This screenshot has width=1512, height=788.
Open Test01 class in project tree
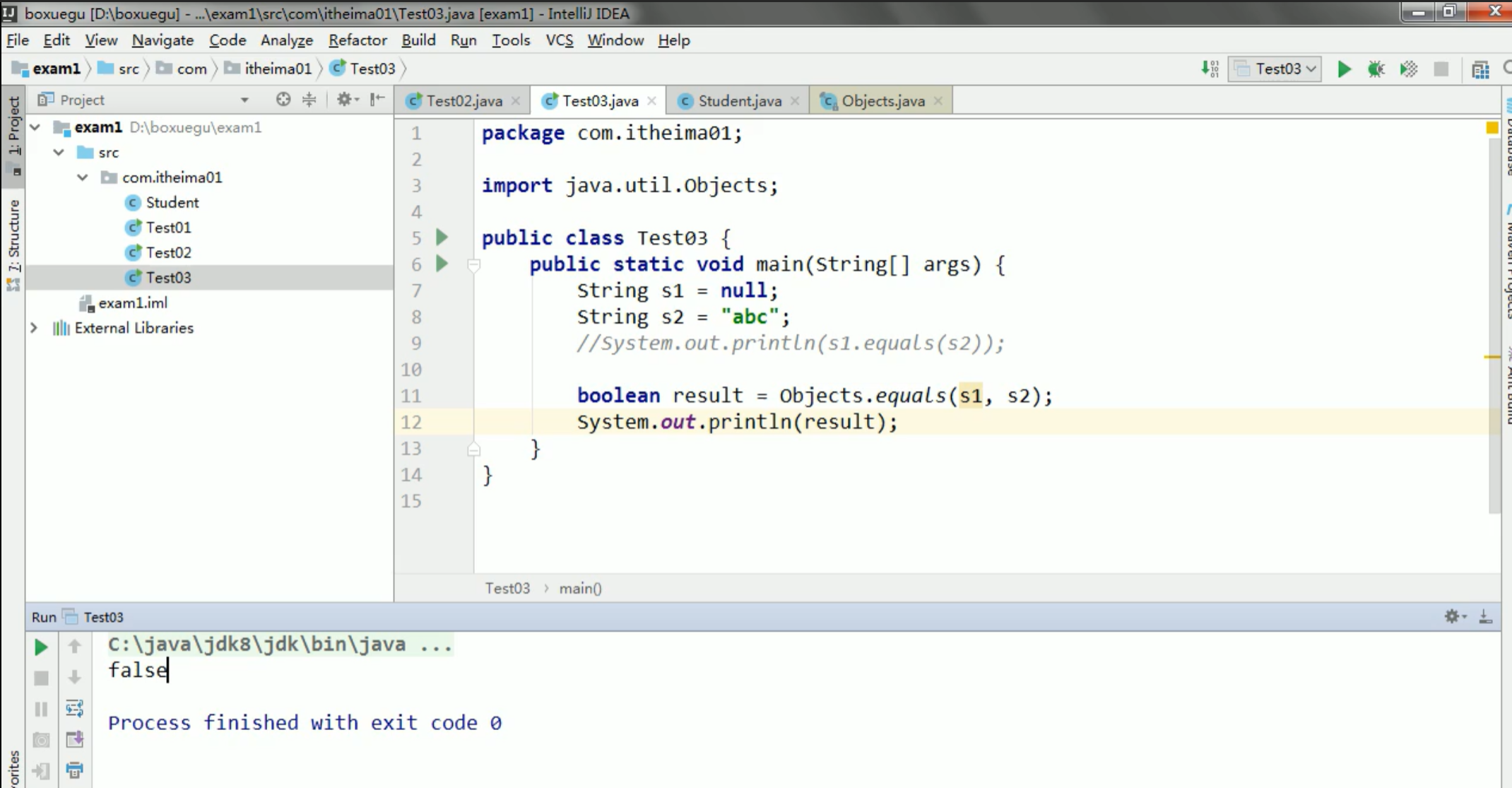[x=168, y=228]
